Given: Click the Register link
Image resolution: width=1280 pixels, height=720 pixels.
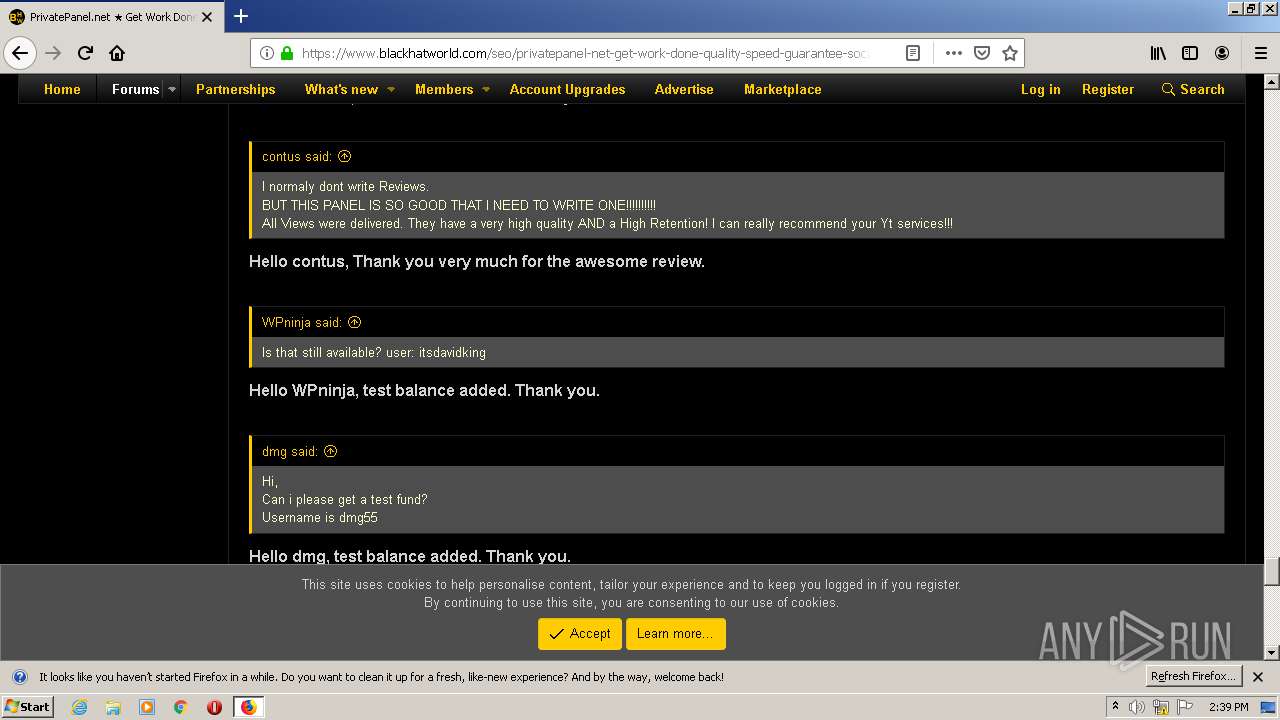Looking at the screenshot, I should click(1107, 89).
